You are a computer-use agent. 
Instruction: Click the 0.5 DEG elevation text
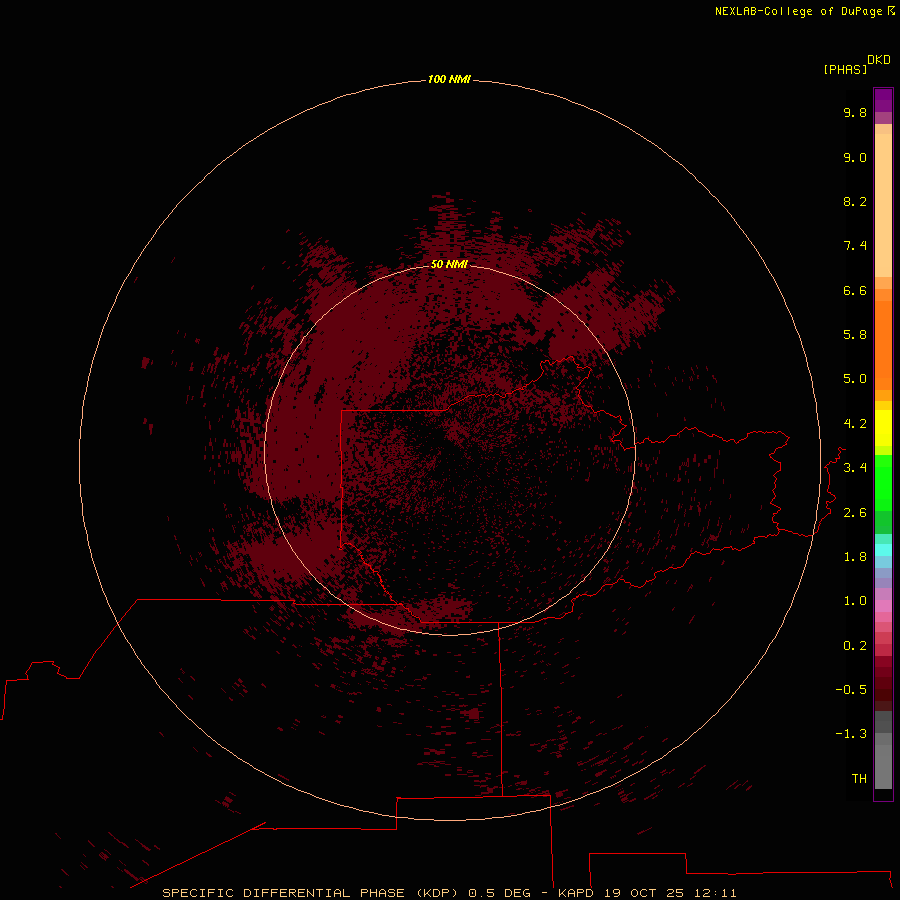tap(499, 893)
